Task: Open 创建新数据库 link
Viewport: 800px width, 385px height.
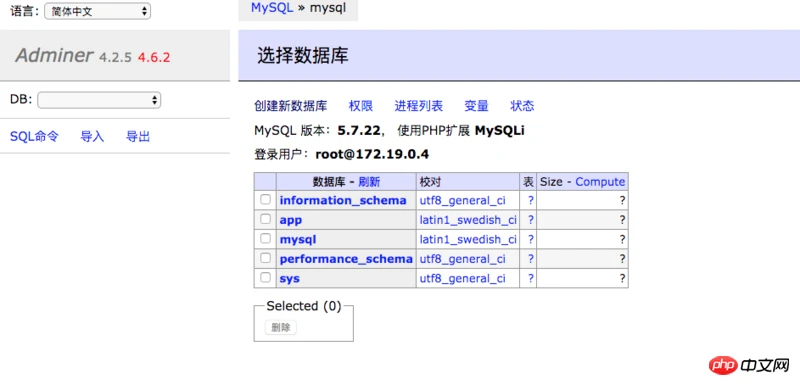Action: click(290, 106)
